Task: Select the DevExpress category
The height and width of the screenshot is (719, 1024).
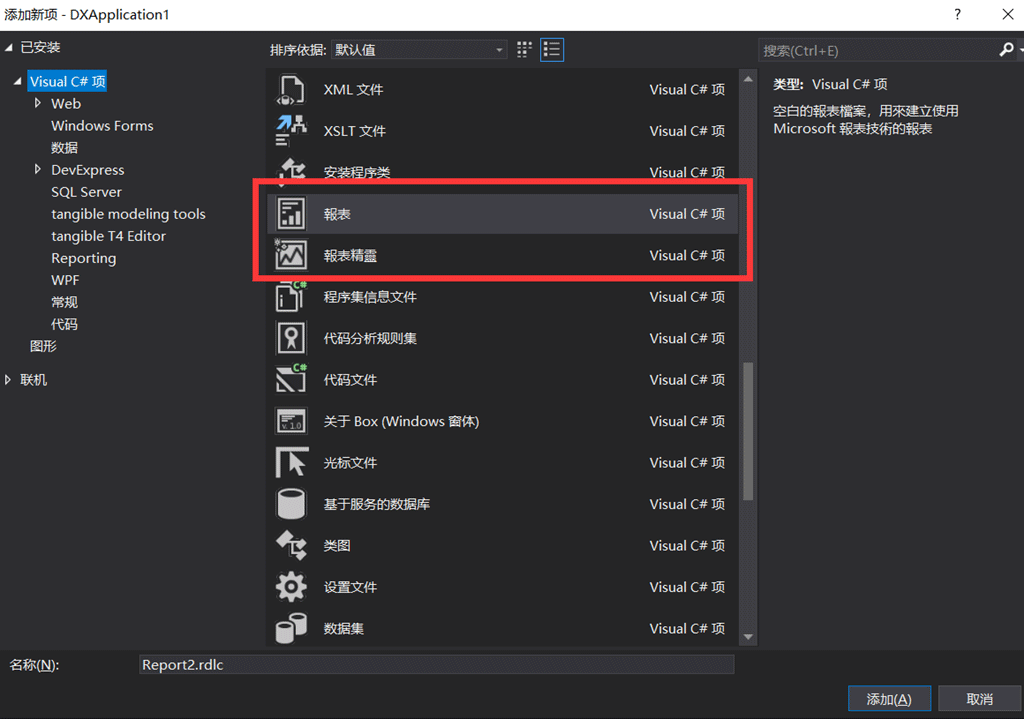Action: click(x=88, y=170)
